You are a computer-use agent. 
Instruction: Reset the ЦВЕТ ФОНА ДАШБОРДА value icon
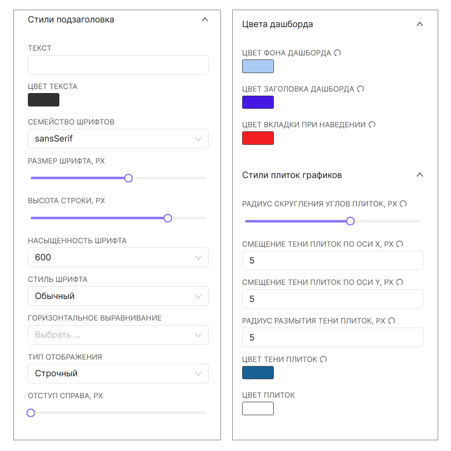[337, 53]
